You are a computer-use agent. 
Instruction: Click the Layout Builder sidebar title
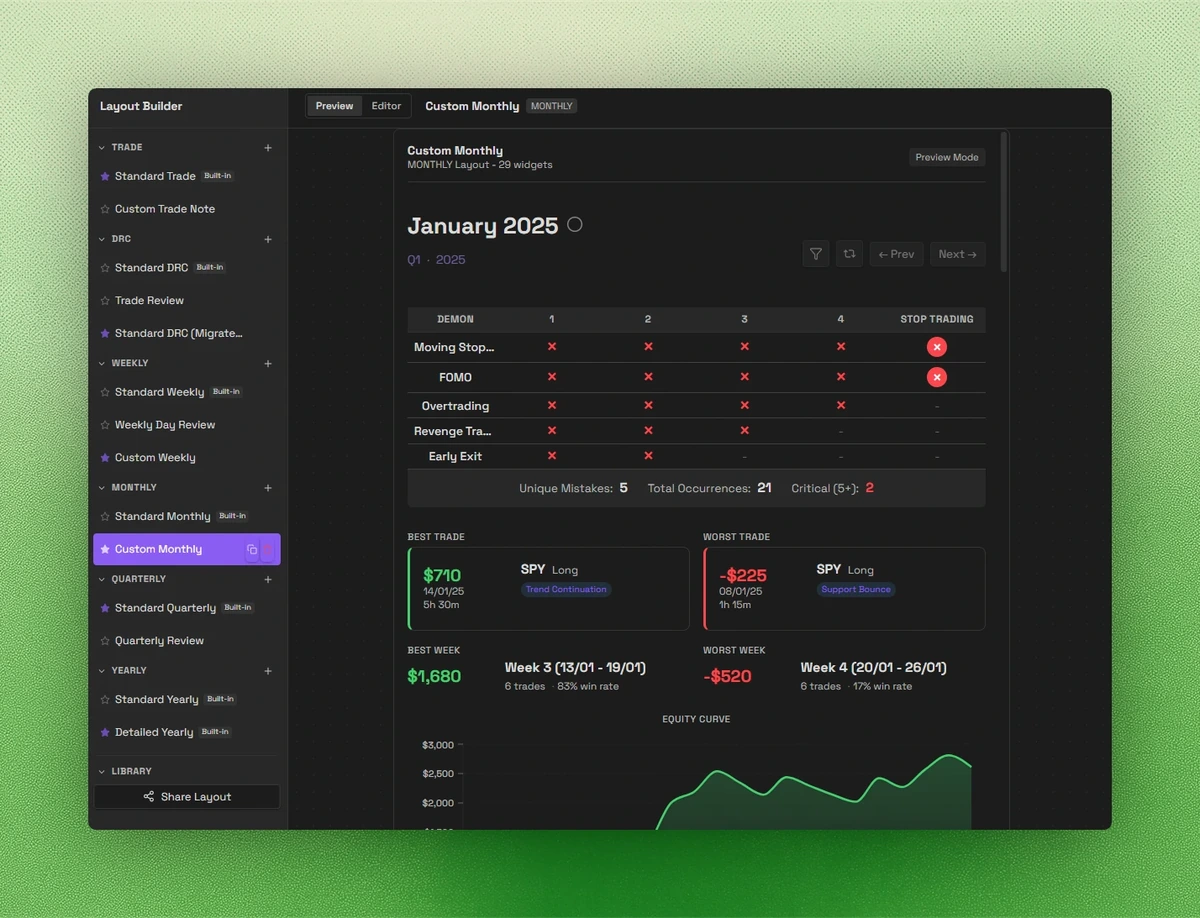coord(141,106)
